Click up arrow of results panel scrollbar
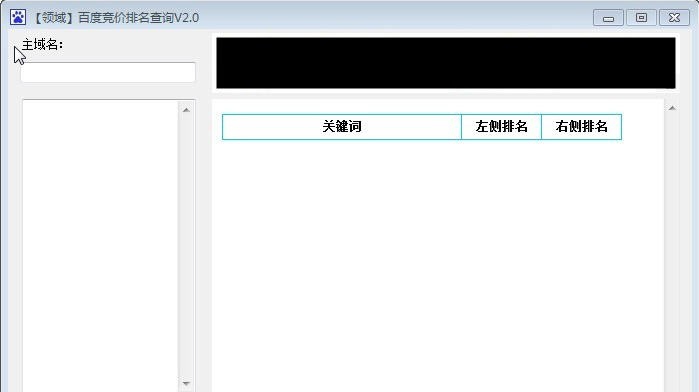The width and height of the screenshot is (699, 392). pos(672,108)
